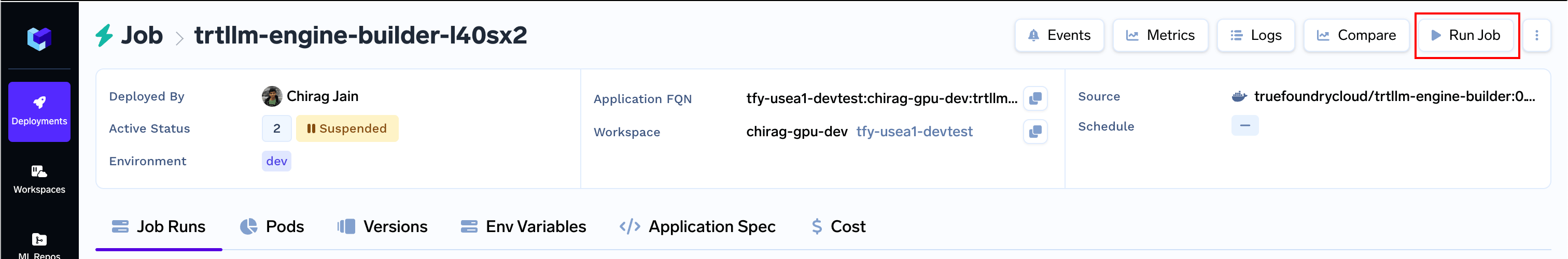1568x259 pixels.
Task: Click the Run Job button
Action: (1466, 35)
